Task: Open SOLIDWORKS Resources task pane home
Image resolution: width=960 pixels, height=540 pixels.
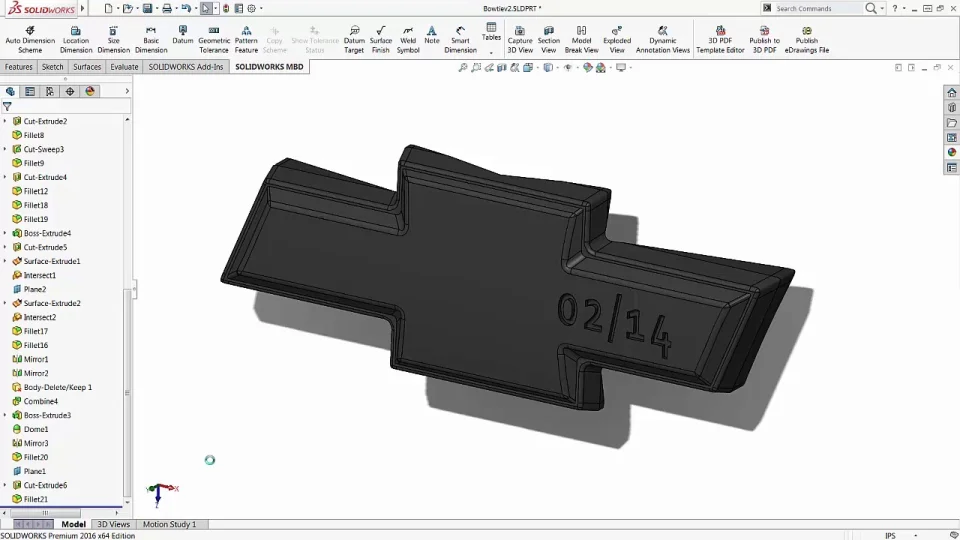Action: click(951, 92)
